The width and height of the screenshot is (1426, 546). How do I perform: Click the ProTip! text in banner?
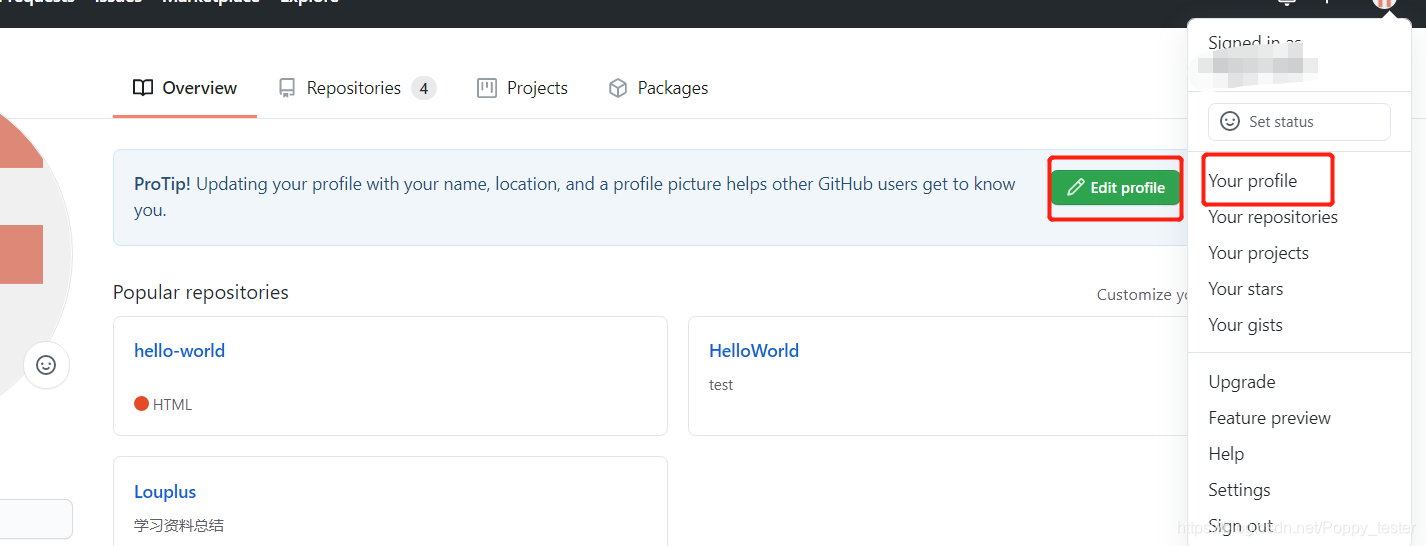162,184
